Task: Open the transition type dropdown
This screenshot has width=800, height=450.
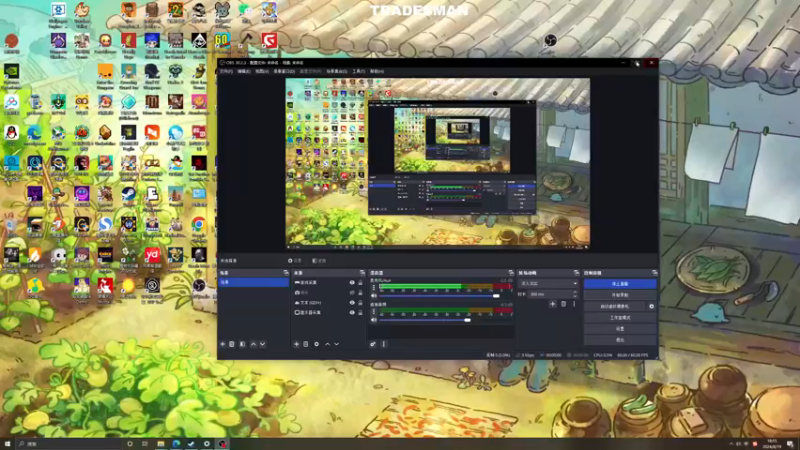Action: tap(548, 283)
